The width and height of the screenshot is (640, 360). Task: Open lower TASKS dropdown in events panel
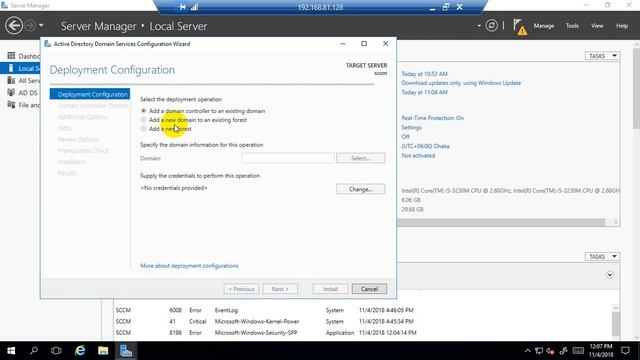pos(602,256)
